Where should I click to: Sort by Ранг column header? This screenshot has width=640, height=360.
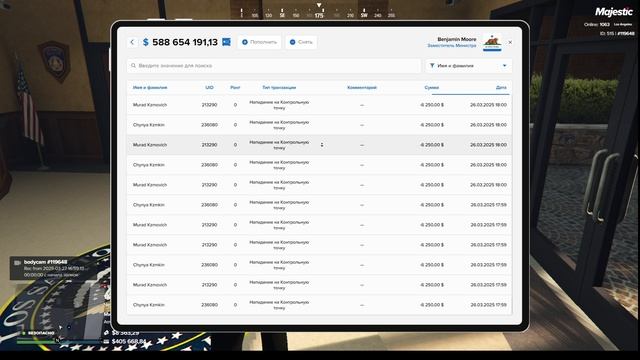pyautogui.click(x=235, y=87)
